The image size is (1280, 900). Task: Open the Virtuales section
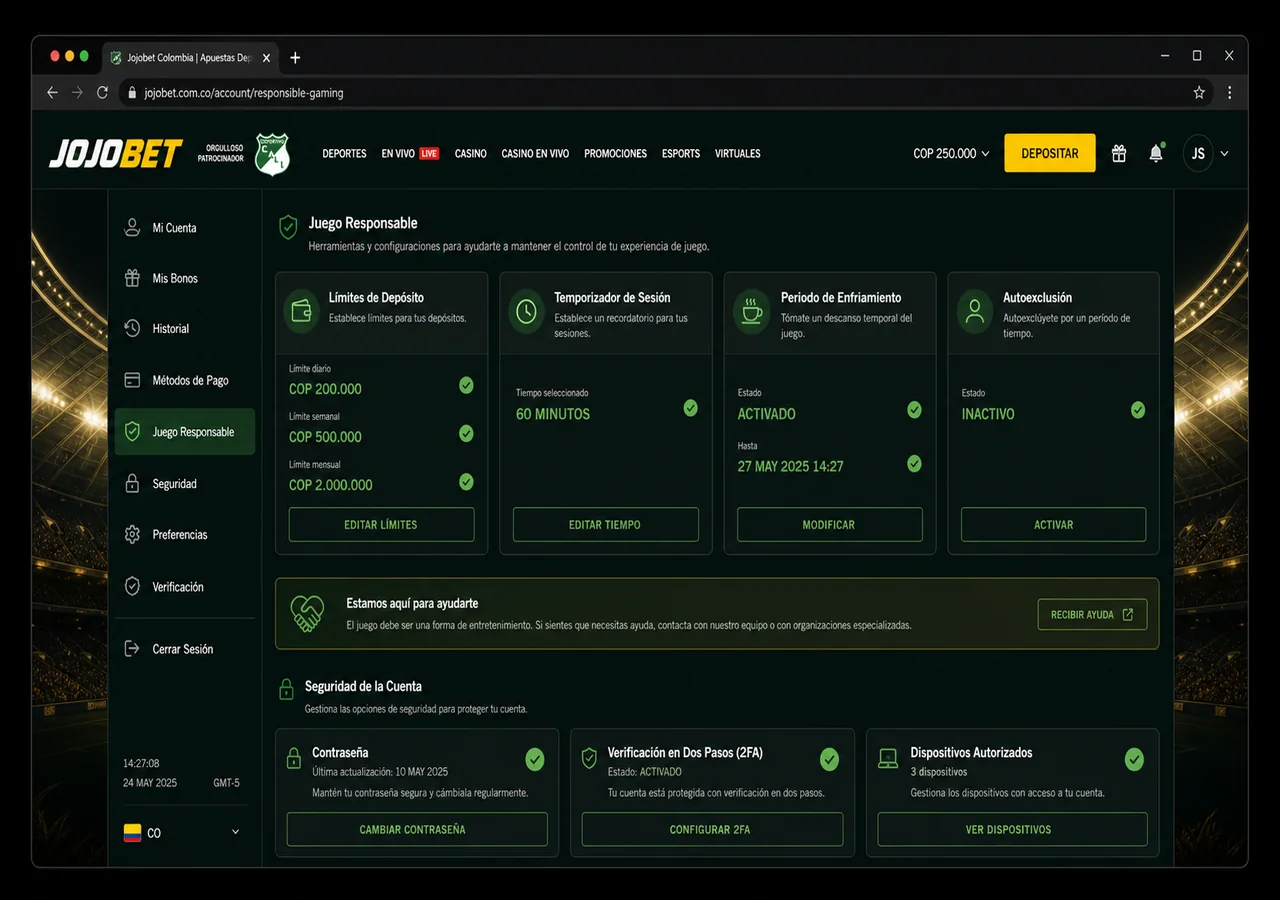pyautogui.click(x=738, y=154)
